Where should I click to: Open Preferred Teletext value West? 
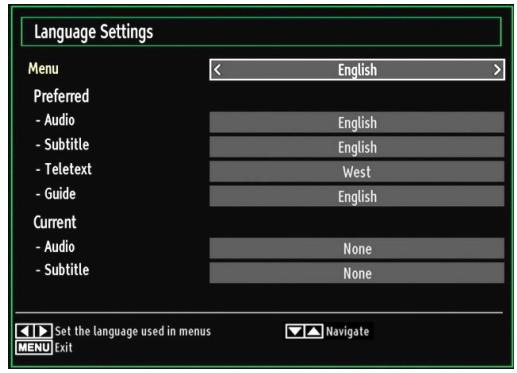[x=357, y=172]
